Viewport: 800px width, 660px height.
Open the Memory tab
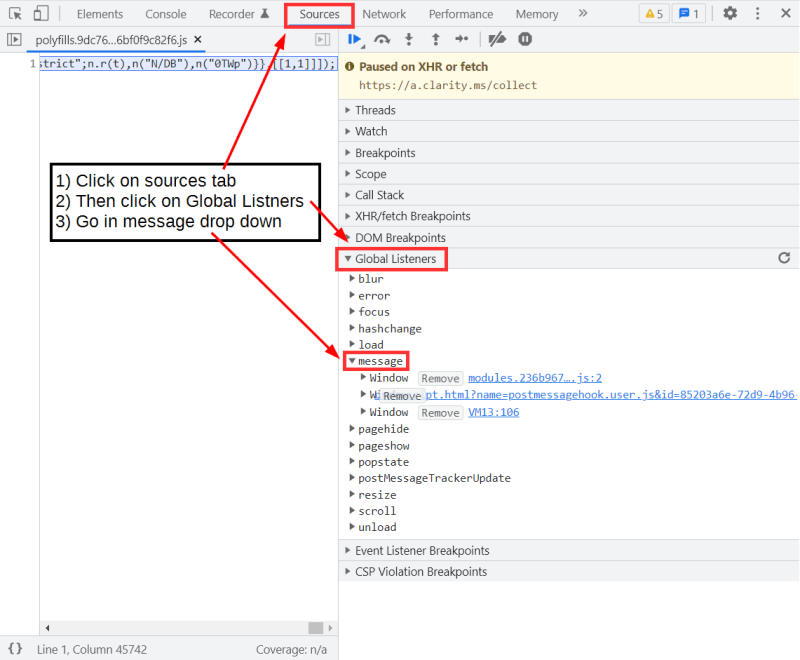537,14
